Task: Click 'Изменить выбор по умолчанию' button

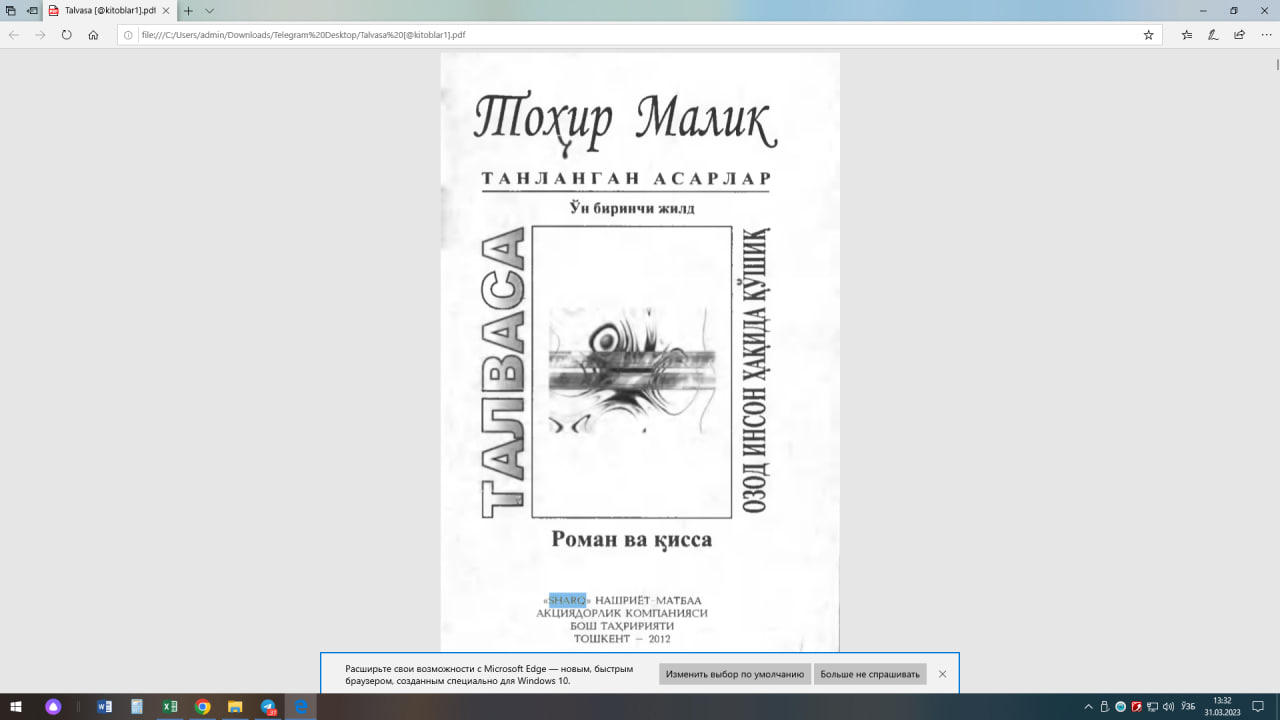Action: point(735,674)
